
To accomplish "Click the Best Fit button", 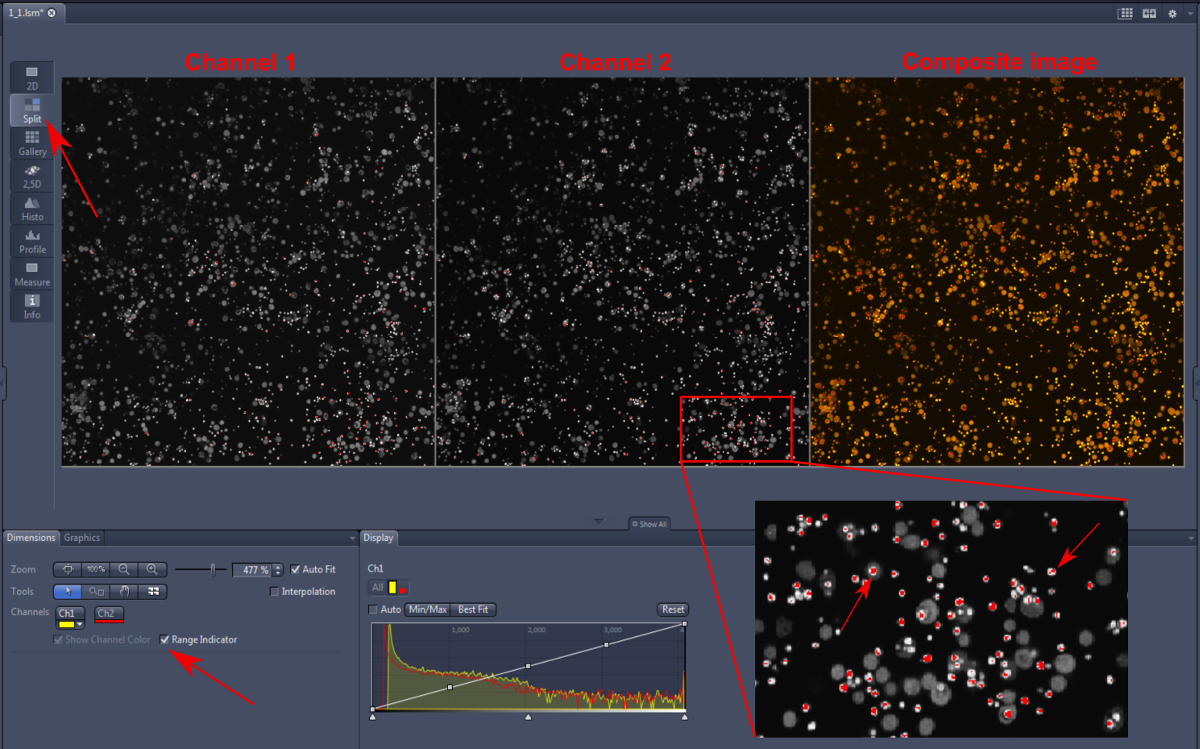I will point(474,609).
